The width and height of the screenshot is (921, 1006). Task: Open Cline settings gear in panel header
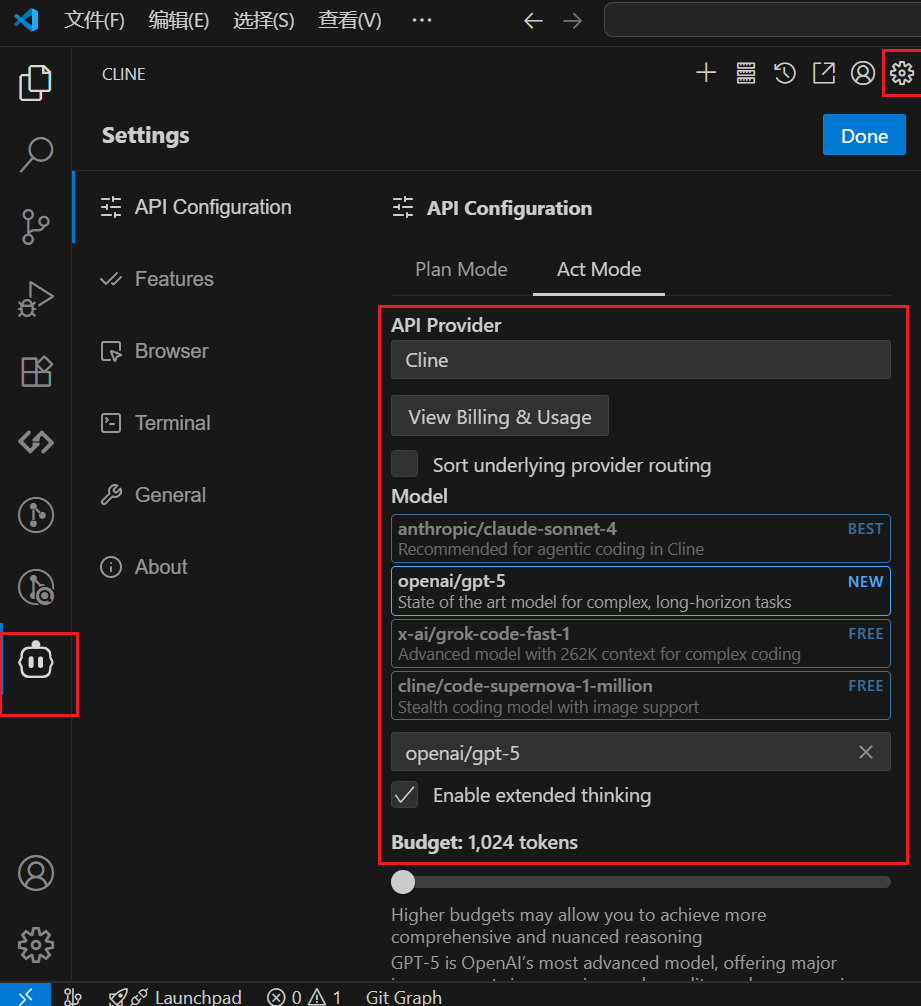[902, 72]
